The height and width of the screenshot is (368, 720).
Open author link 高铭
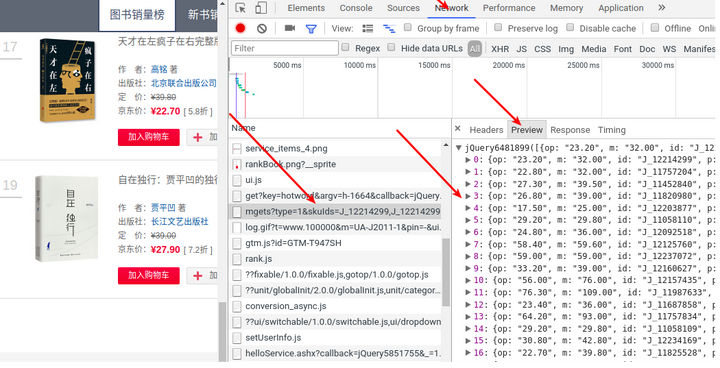159,69
